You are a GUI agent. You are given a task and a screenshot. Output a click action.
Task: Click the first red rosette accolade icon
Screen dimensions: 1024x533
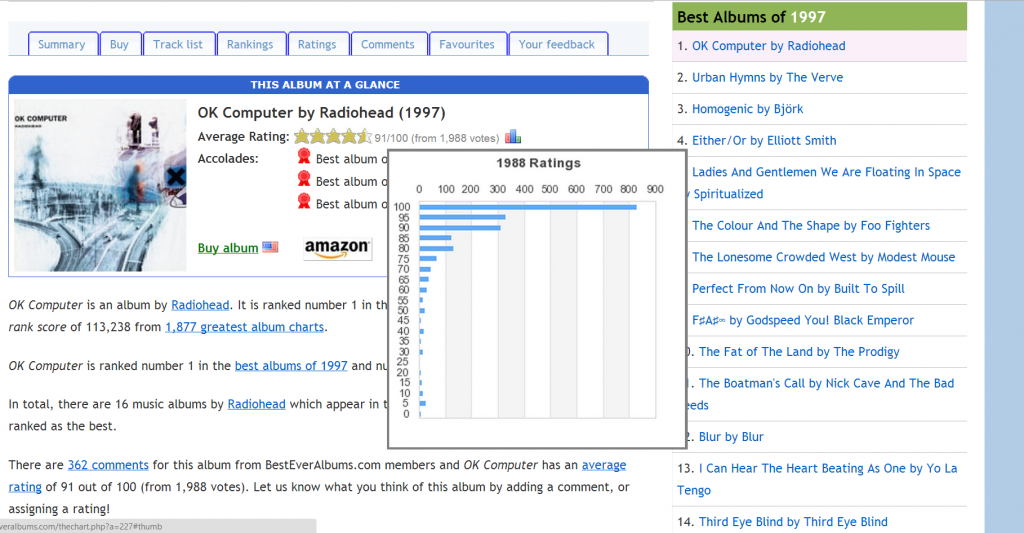pos(304,157)
